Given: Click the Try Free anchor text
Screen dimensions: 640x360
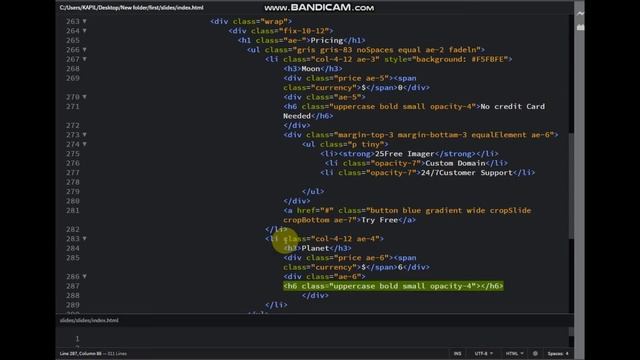Looking at the screenshot, I should pyautogui.click(x=379, y=220).
